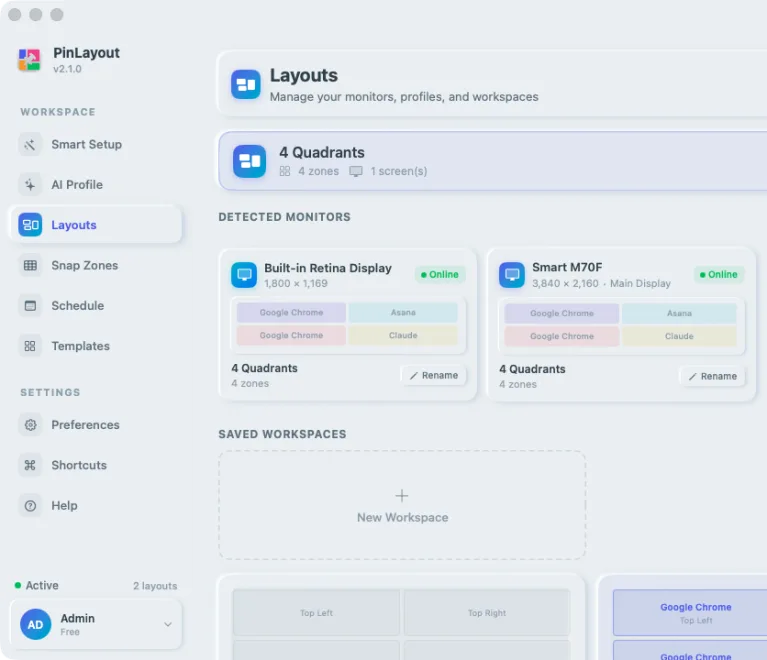The height and width of the screenshot is (660, 767).
Task: Click the Help question mark icon
Action: (30, 505)
